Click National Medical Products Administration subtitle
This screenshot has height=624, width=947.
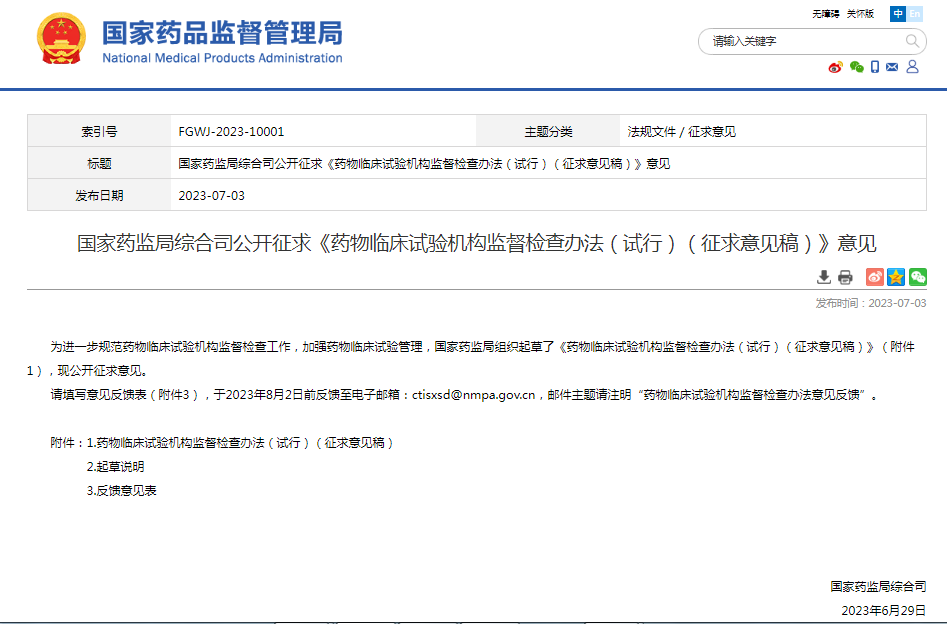point(222,58)
